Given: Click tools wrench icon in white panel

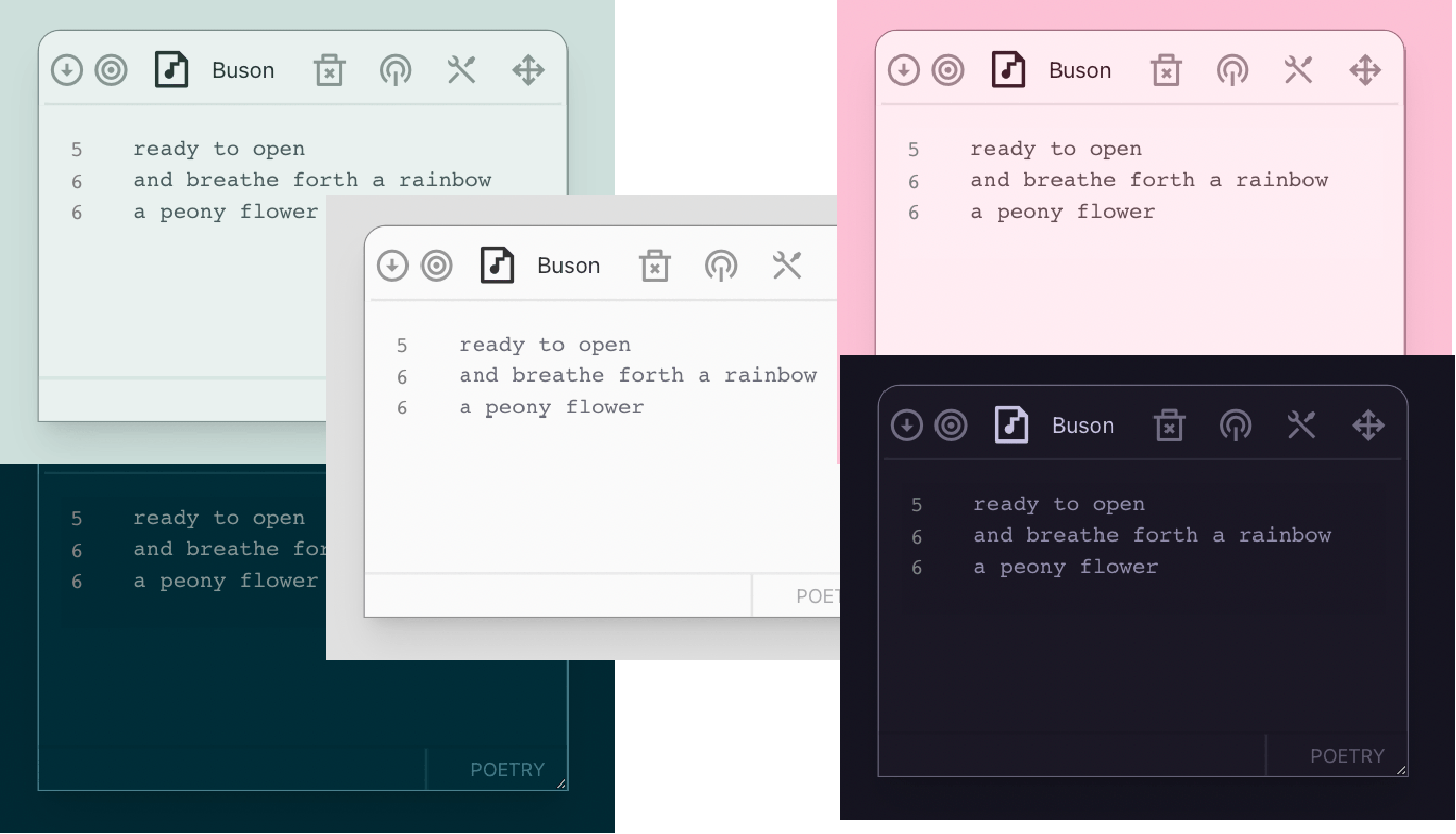Looking at the screenshot, I should pyautogui.click(x=786, y=265).
